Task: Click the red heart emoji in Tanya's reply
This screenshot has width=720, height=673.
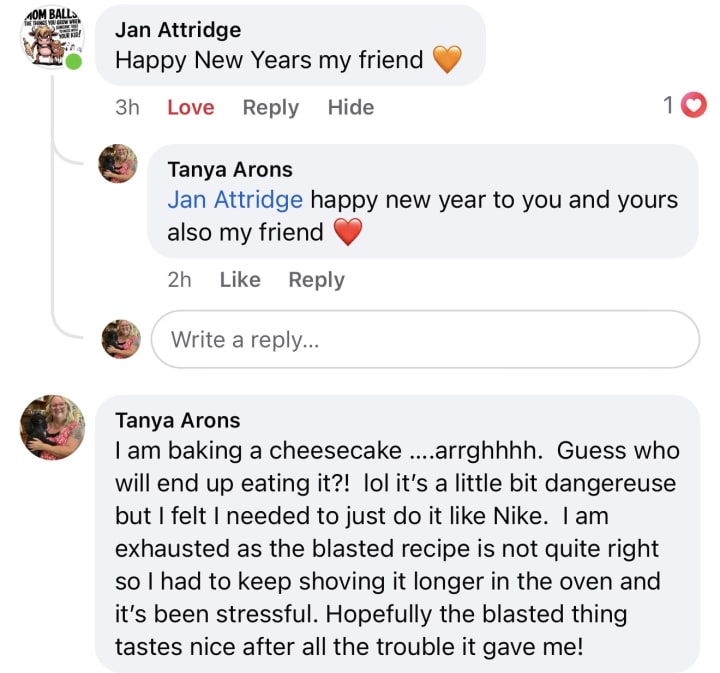Action: pos(346,232)
